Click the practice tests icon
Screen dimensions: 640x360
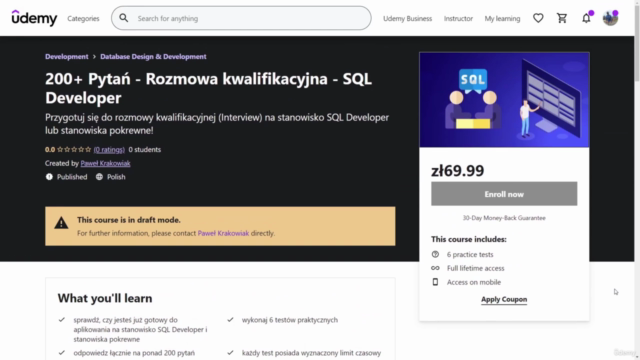pos(435,254)
